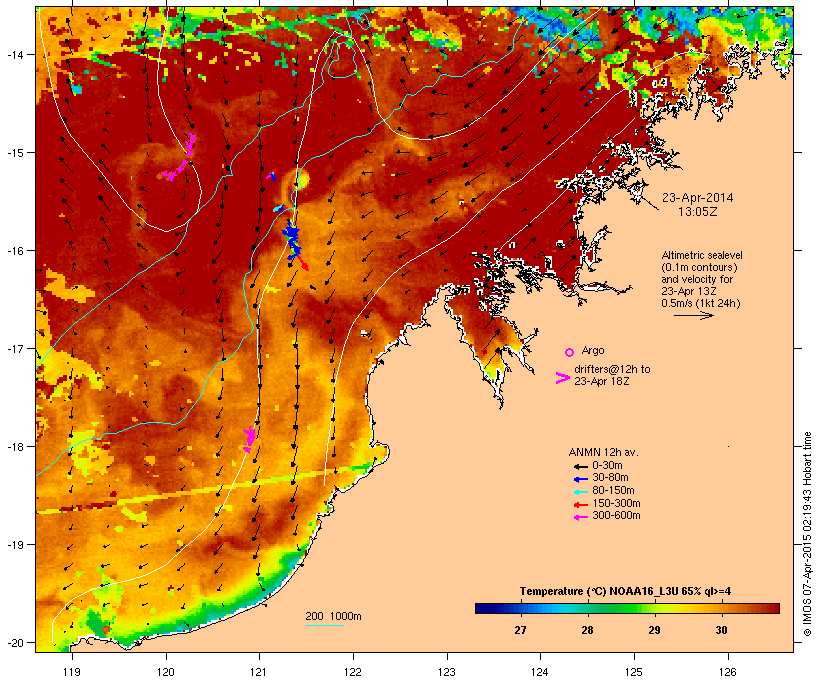The height and width of the screenshot is (680, 820).
Task: Click the Argo legend label
Action: coord(593,350)
